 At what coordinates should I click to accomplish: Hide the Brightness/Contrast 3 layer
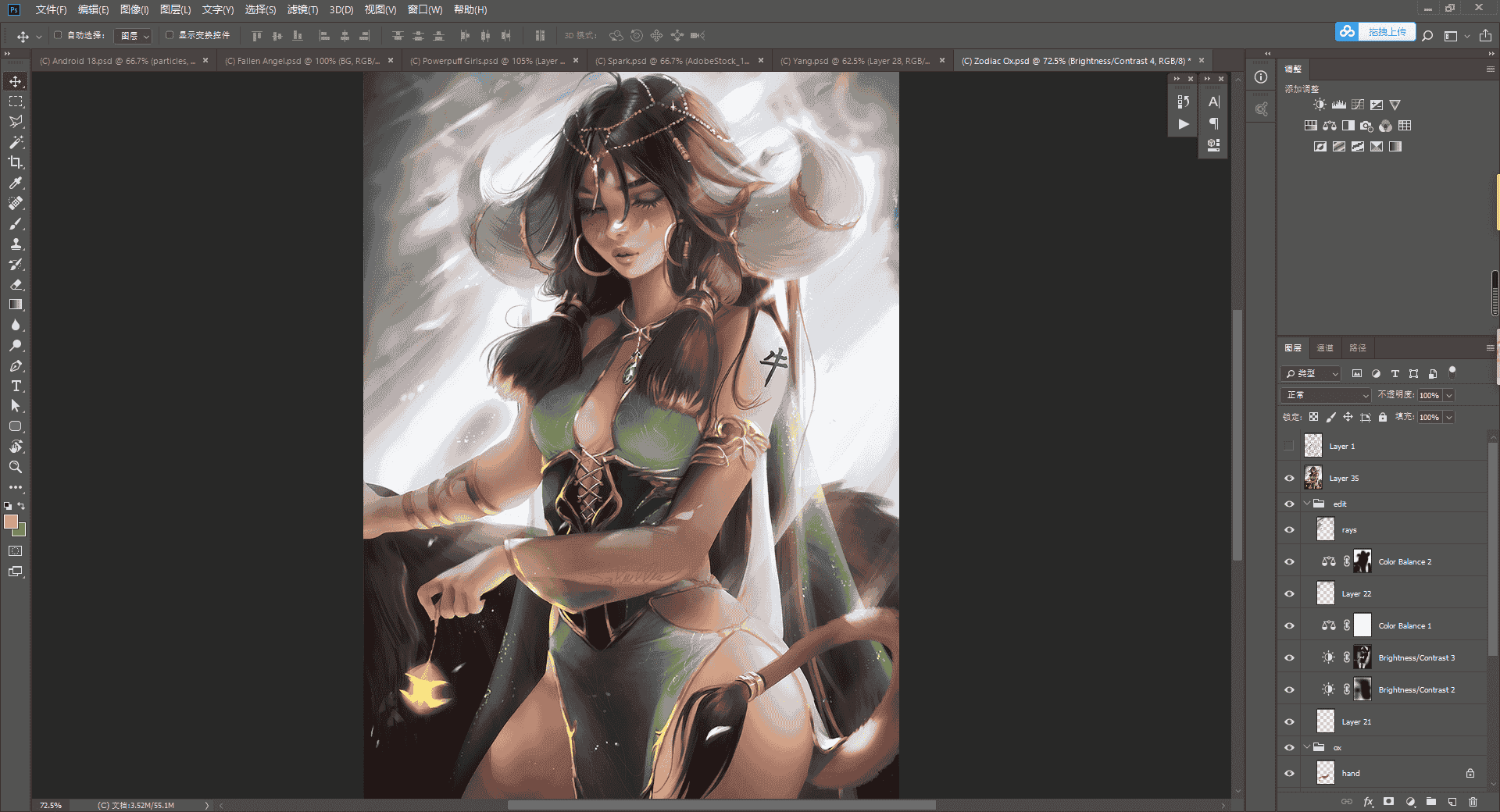(1289, 657)
